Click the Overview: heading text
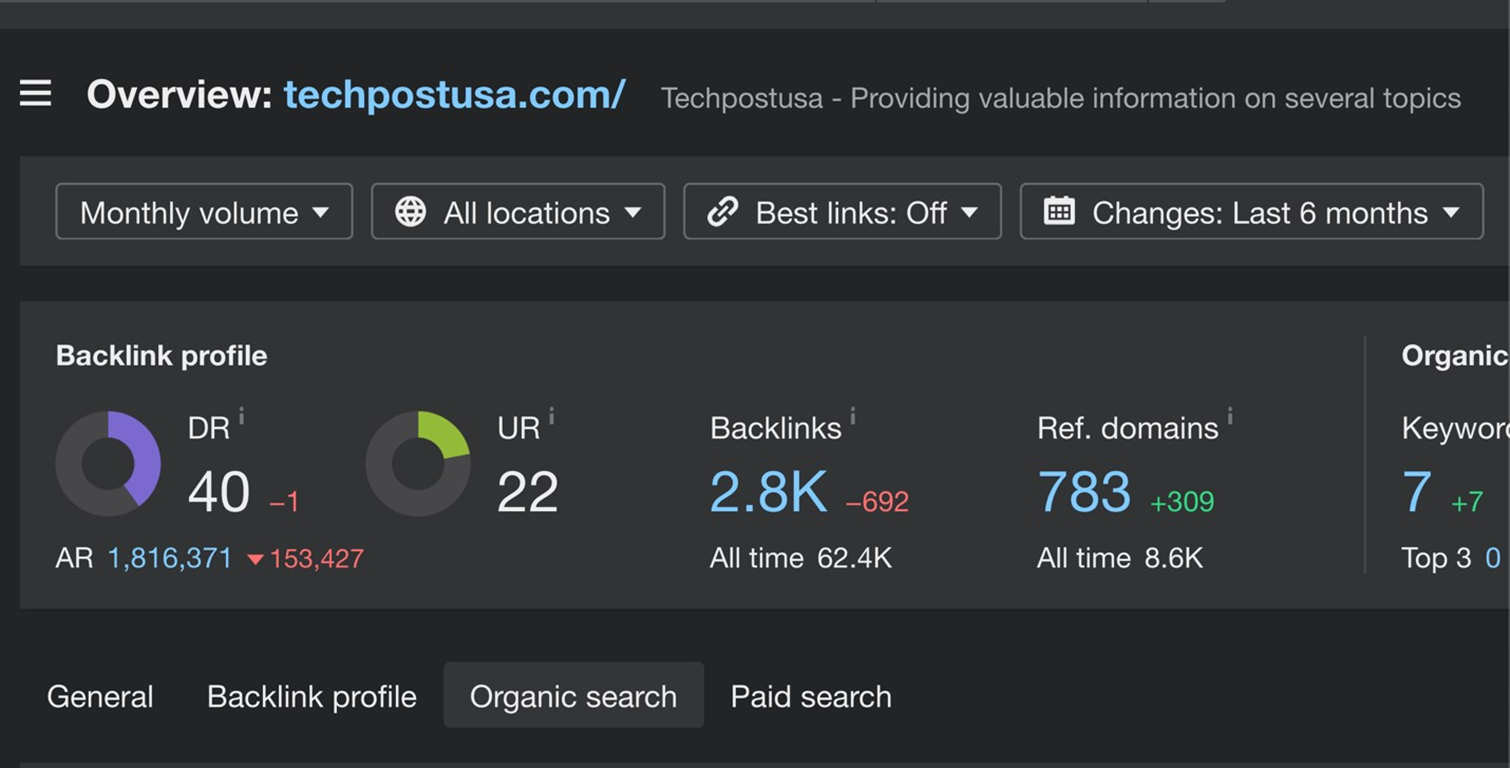This screenshot has height=768, width=1510. pos(180,94)
